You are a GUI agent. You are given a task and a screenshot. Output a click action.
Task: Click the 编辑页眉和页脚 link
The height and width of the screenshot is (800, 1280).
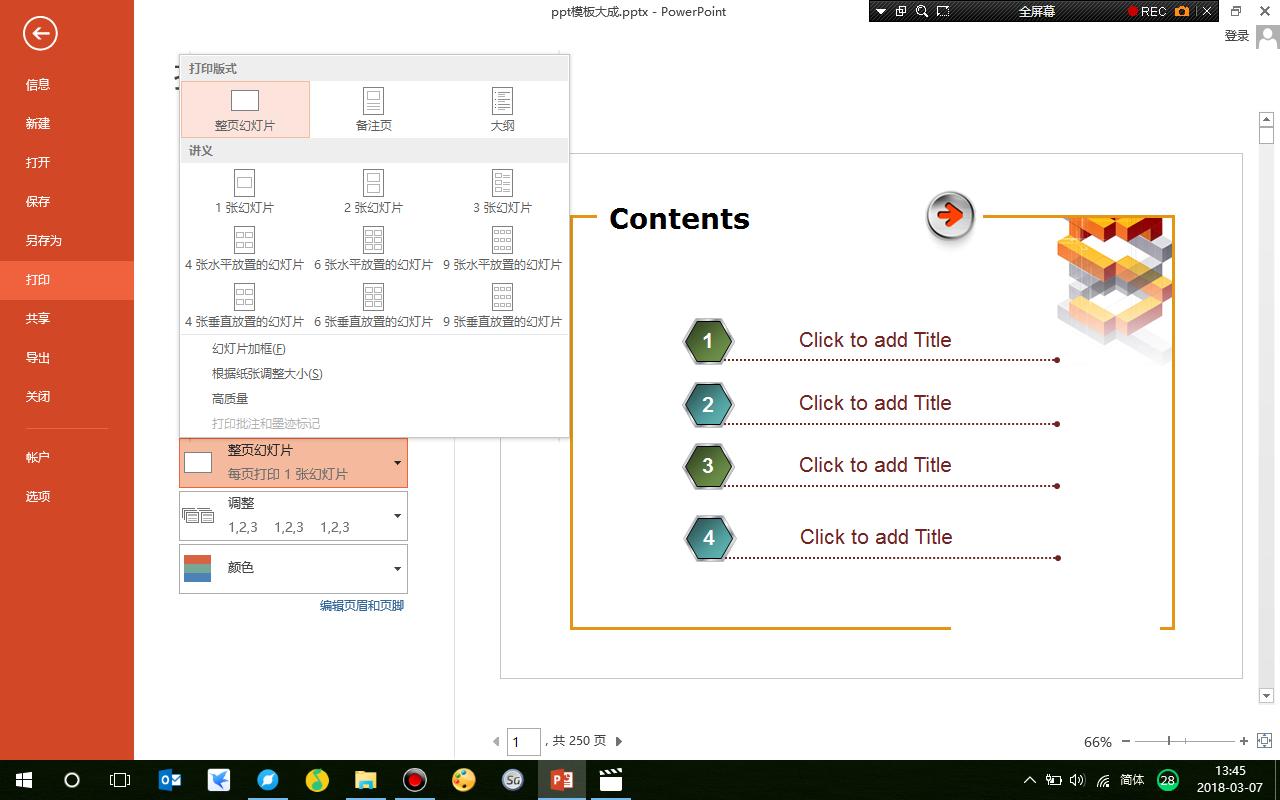(x=361, y=605)
